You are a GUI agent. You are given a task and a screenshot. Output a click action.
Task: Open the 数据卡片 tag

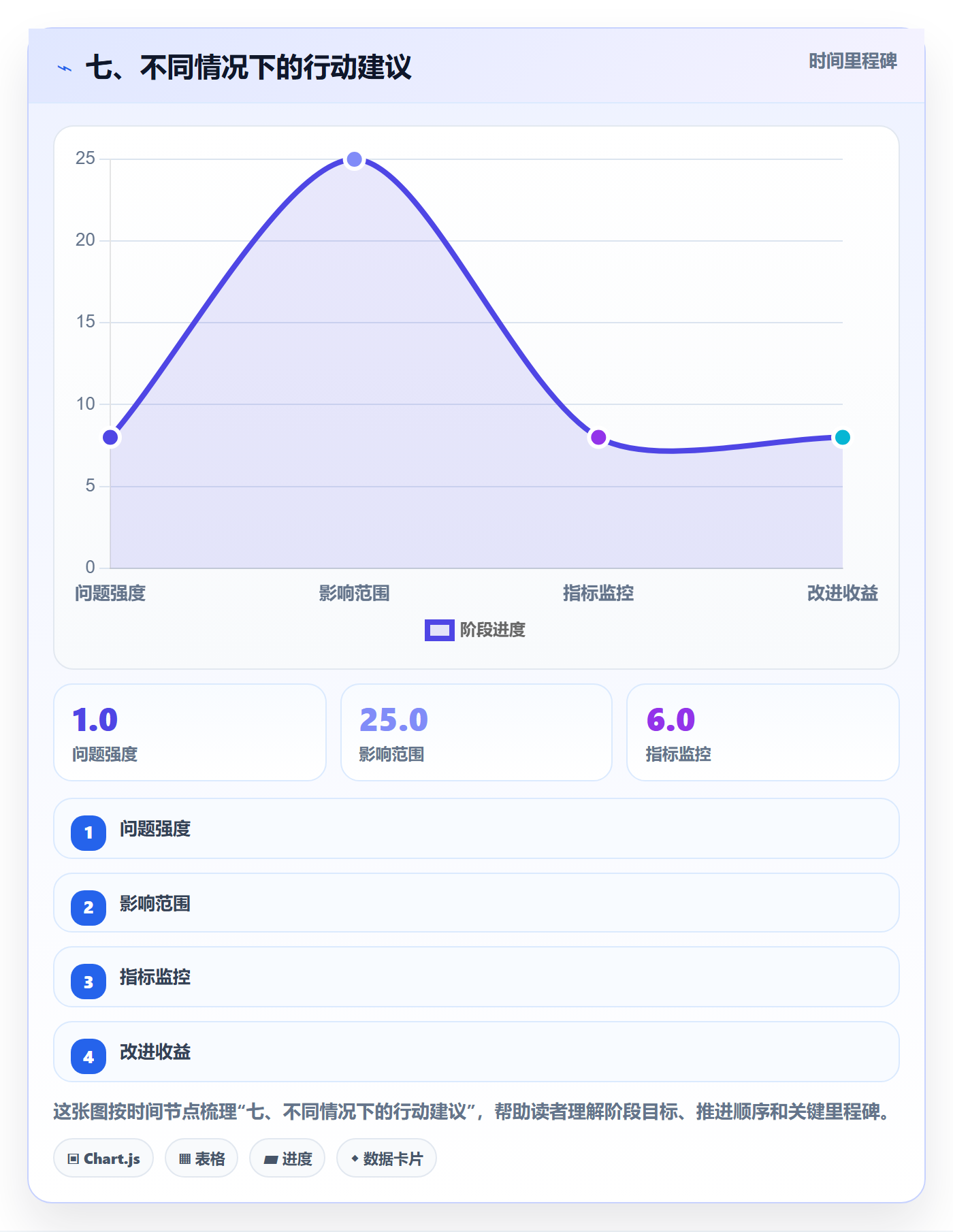[x=387, y=1158]
